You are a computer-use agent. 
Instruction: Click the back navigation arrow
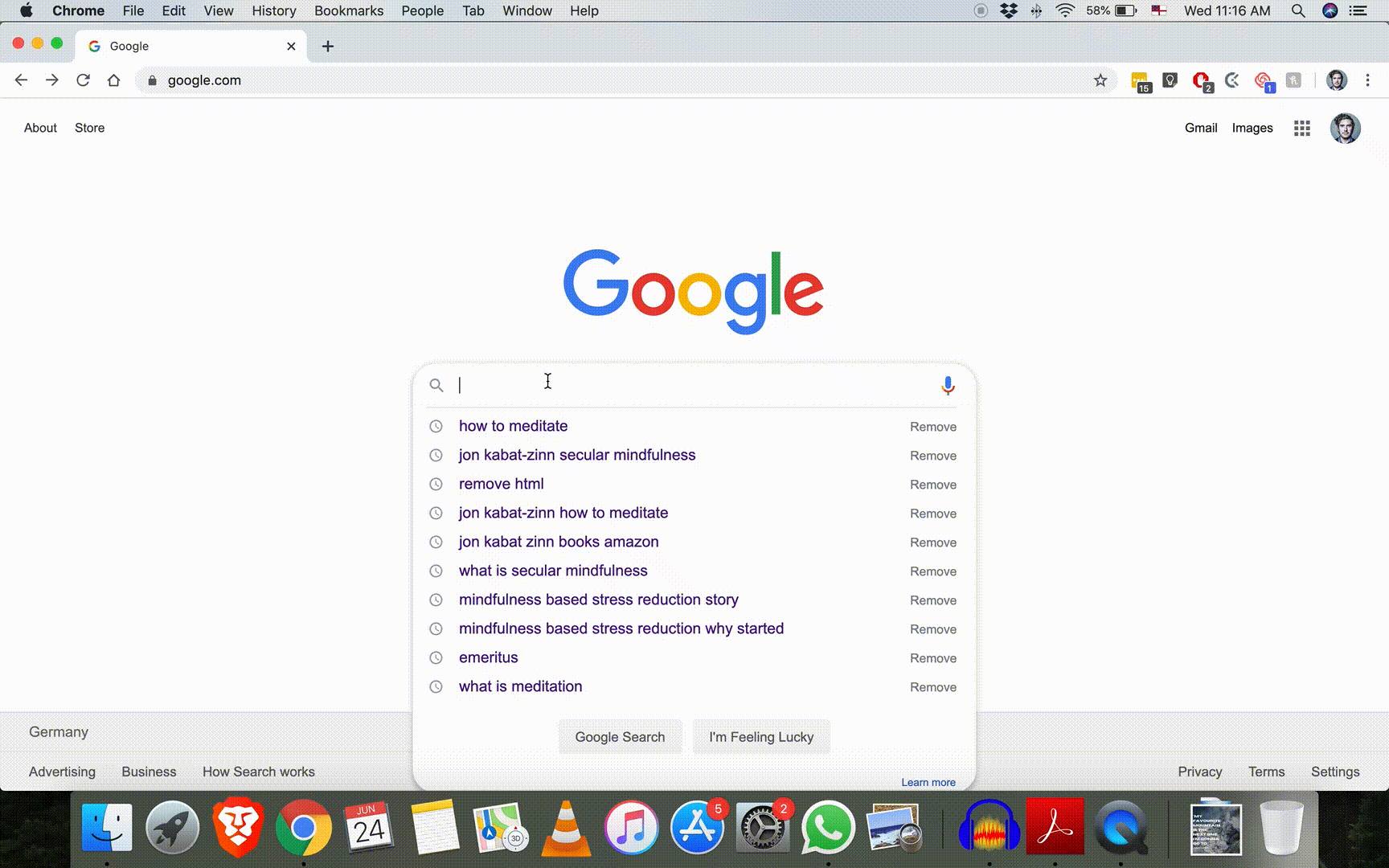coord(22,80)
